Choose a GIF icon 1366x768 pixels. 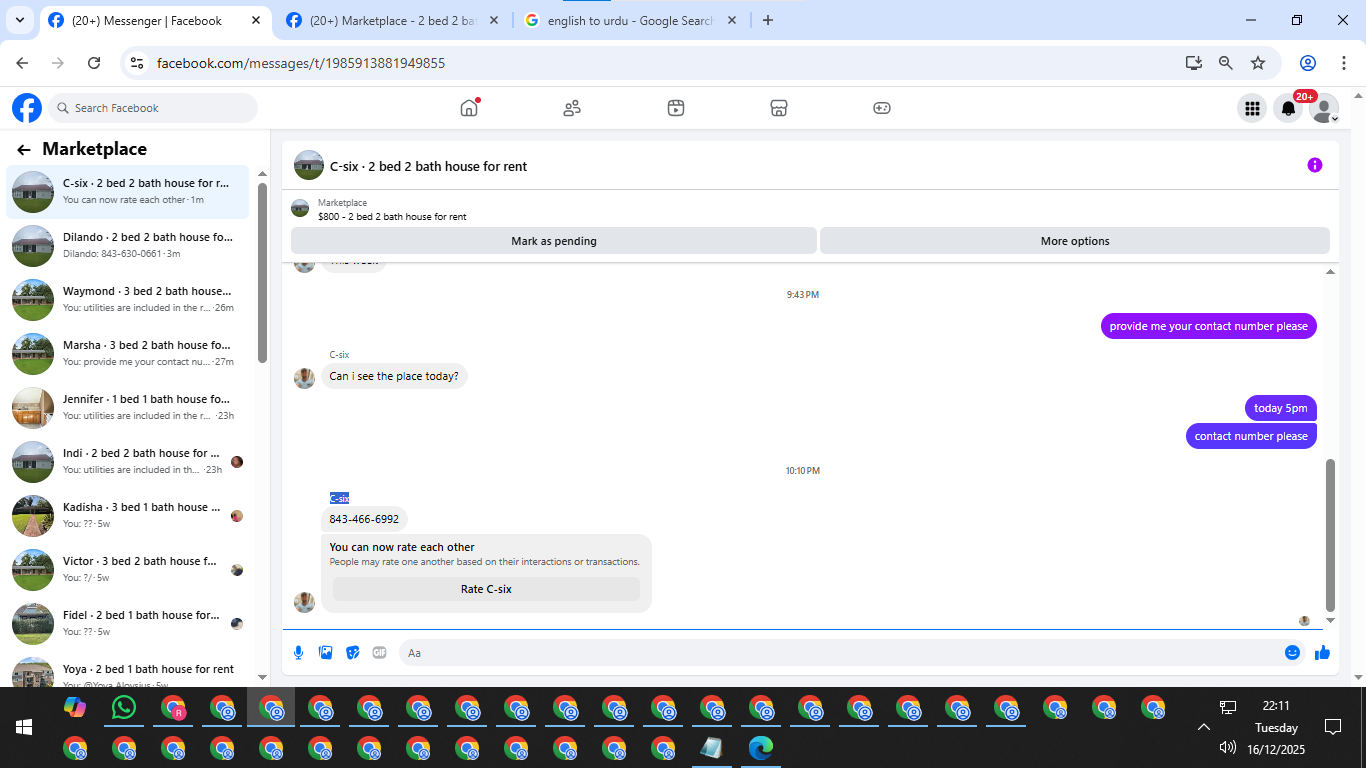pyautogui.click(x=379, y=653)
